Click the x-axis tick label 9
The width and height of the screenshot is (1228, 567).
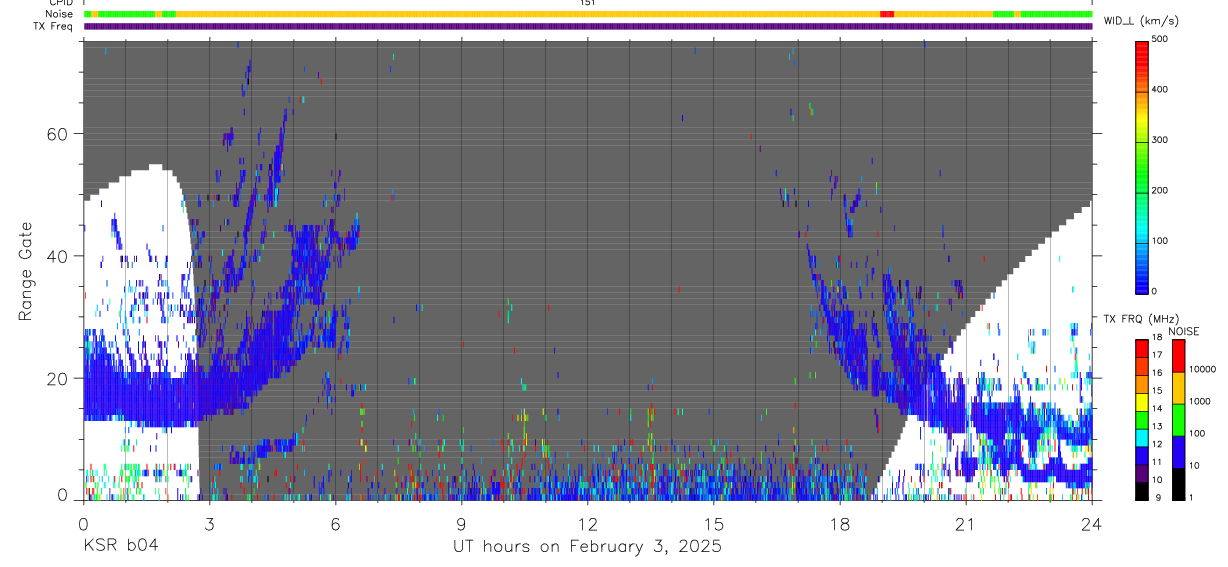461,524
